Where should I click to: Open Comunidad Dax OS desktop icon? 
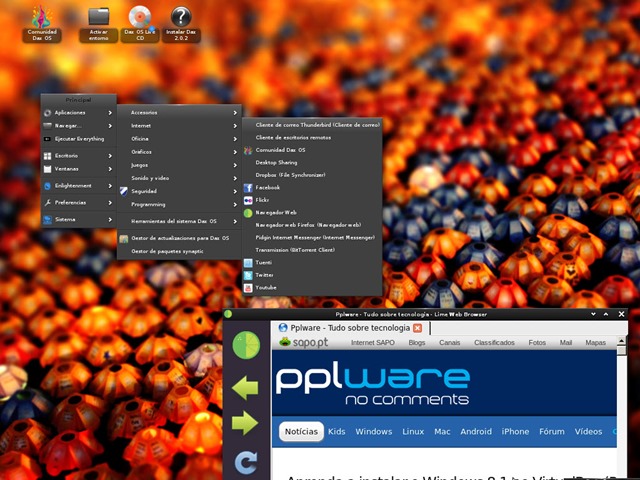[x=42, y=24]
